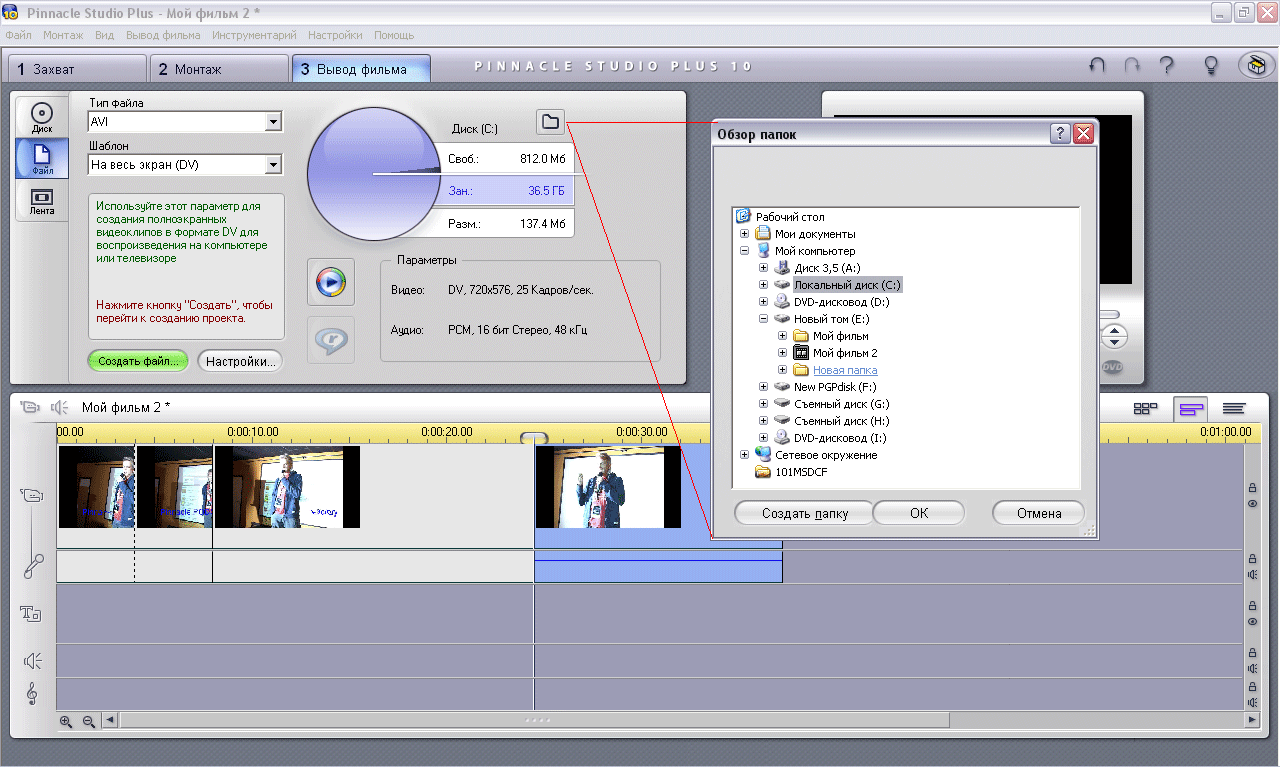Select the Новая папка folder link

(x=845, y=370)
